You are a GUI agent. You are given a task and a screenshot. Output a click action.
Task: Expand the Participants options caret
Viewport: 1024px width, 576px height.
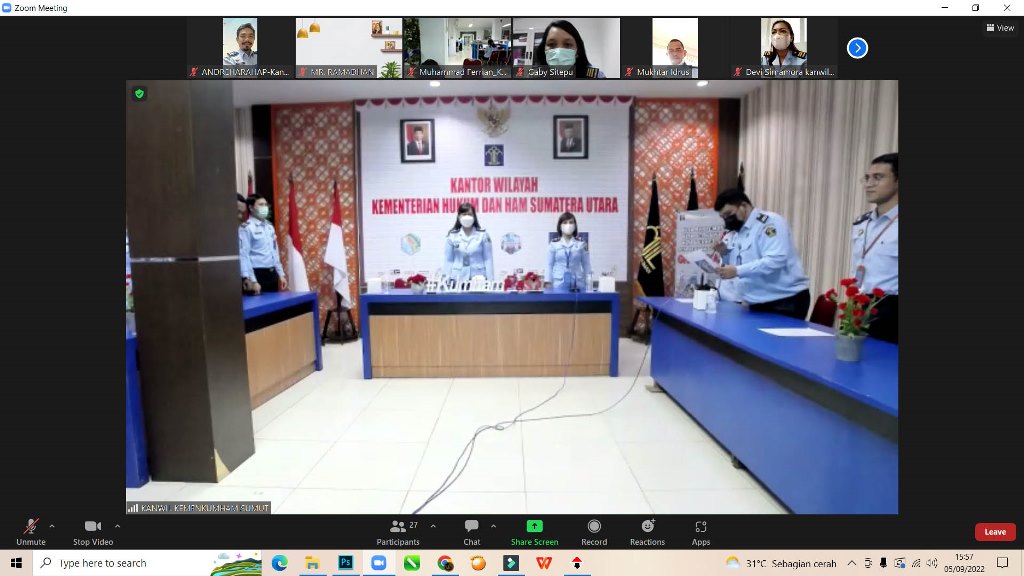(x=433, y=526)
